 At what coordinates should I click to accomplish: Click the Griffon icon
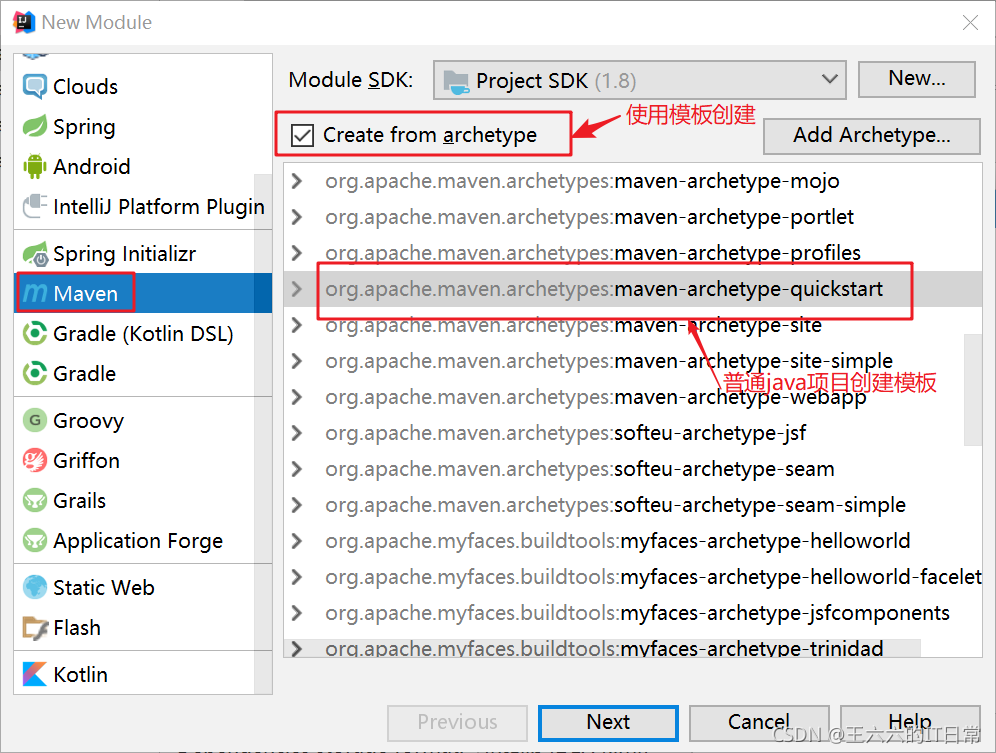coord(34,461)
